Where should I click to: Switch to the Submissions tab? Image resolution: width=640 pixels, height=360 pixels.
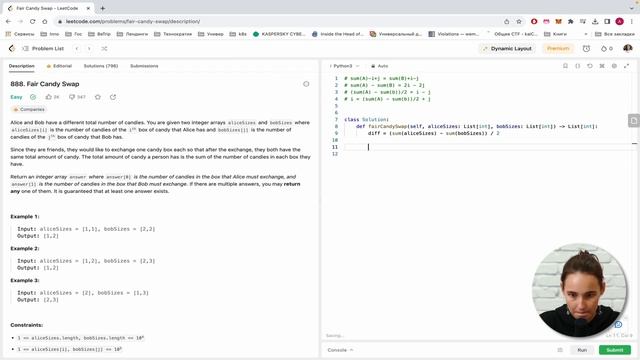(144, 66)
